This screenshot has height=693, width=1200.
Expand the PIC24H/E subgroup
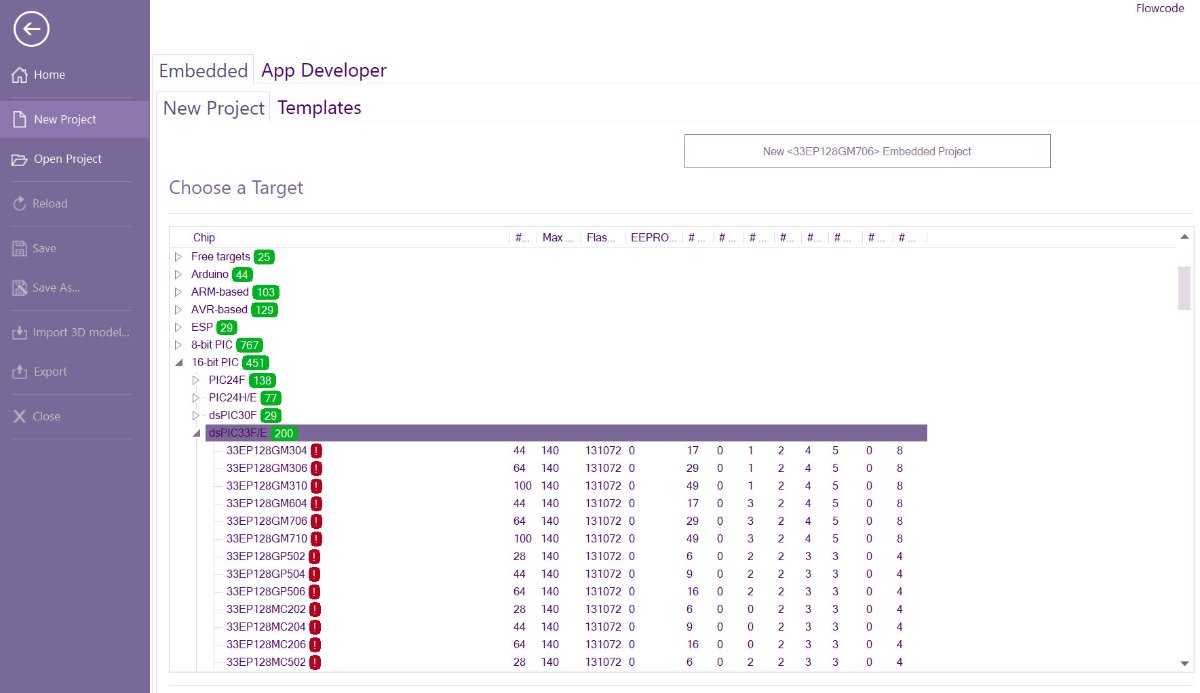(x=196, y=398)
